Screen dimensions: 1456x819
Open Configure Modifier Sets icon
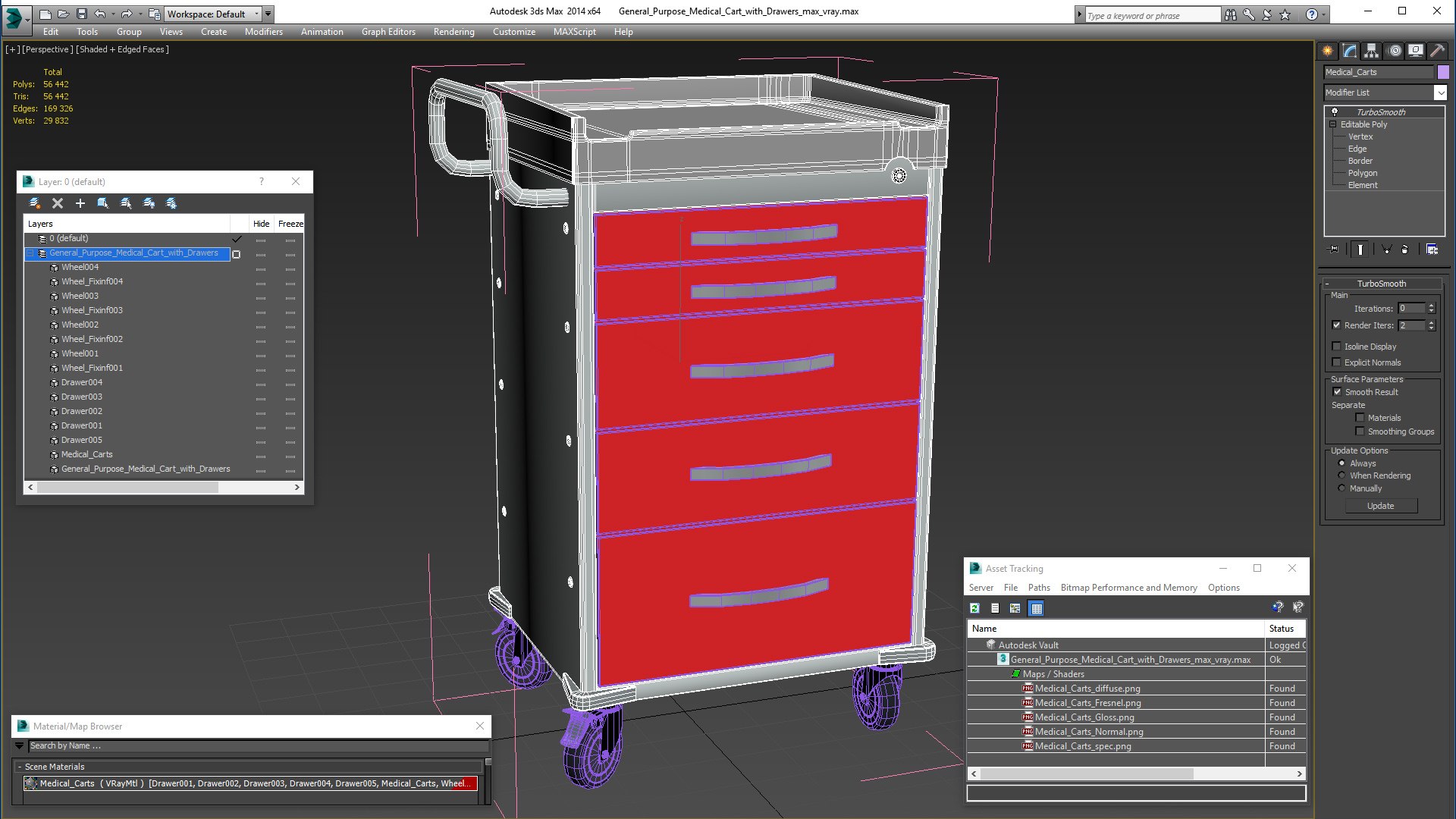click(1432, 249)
